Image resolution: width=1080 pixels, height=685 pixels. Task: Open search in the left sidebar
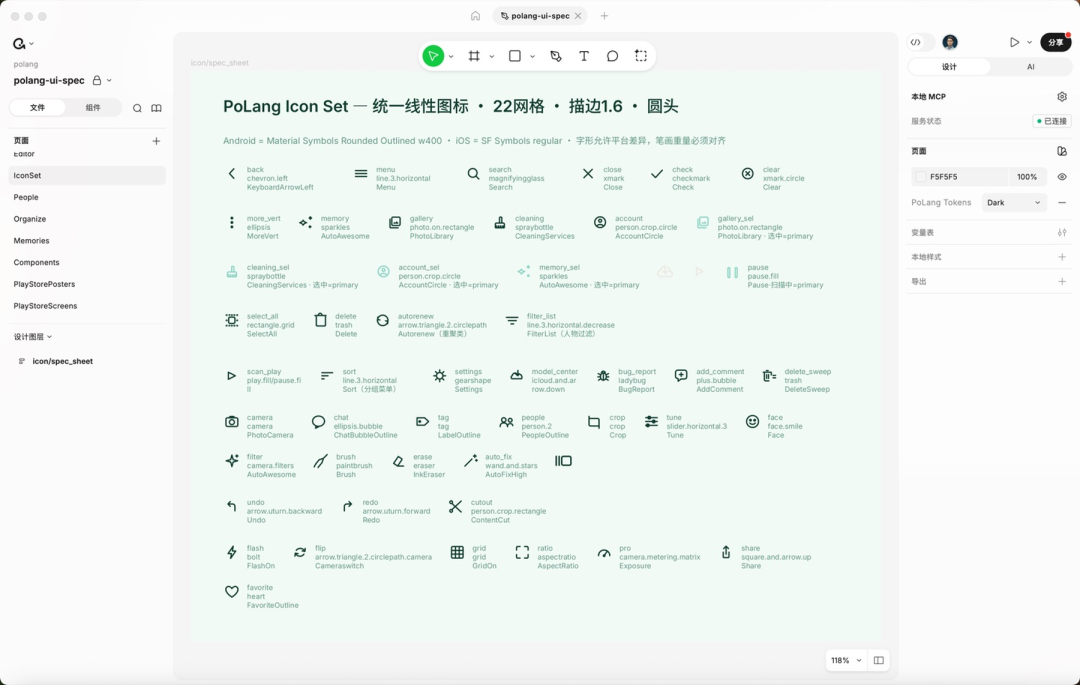click(137, 108)
